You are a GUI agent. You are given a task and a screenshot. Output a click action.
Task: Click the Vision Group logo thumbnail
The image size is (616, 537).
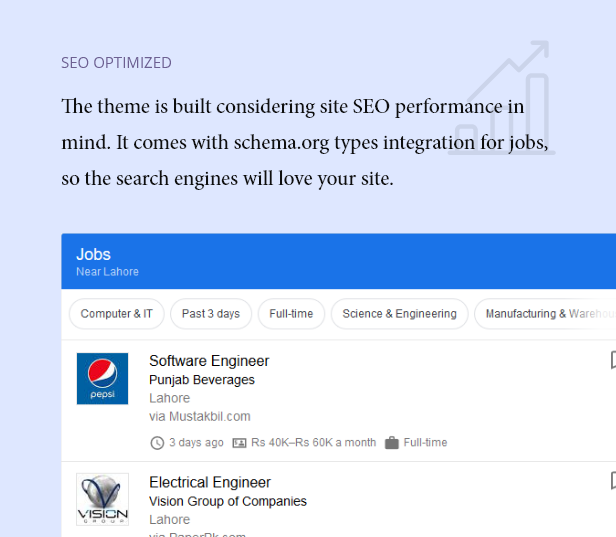point(102,499)
